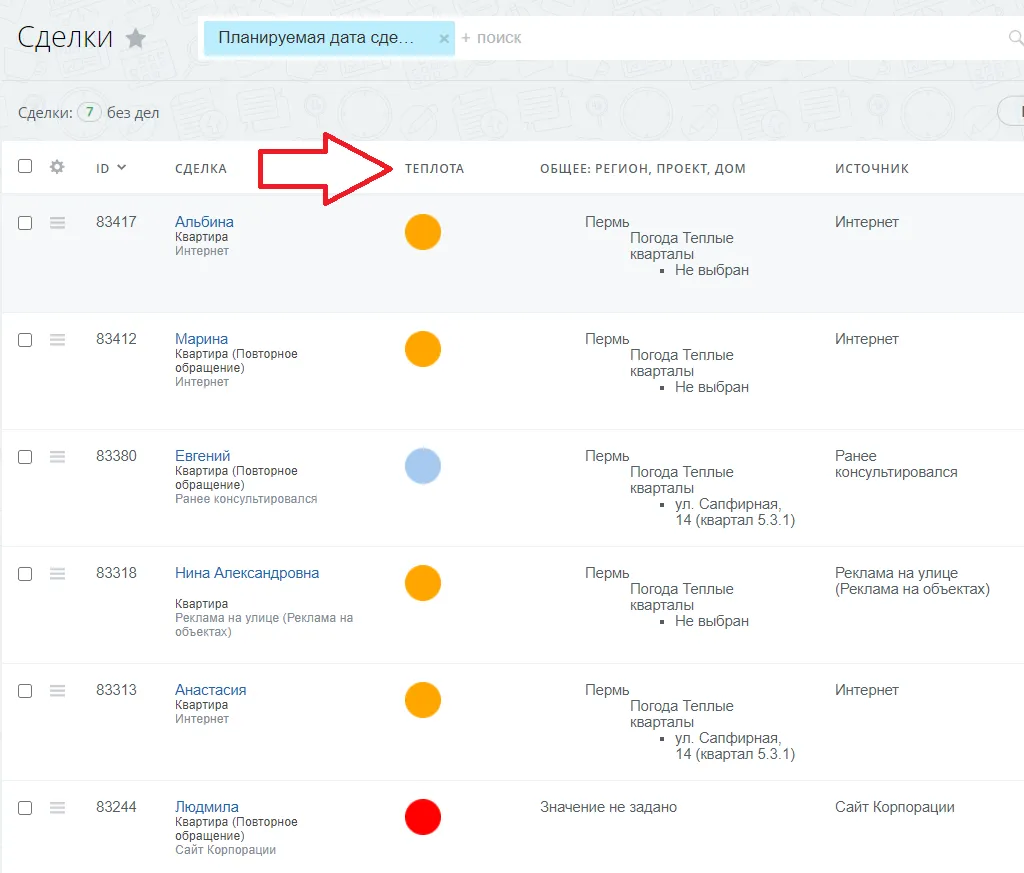Click the search magnifier icon
Viewport: 1024px width, 873px height.
1015,39
